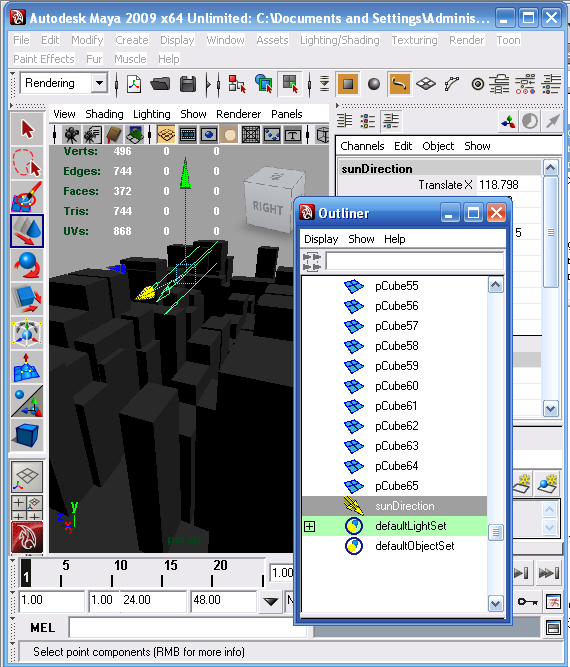Click the MEL command input field
Viewport: 570px width, 667px height.
188,628
